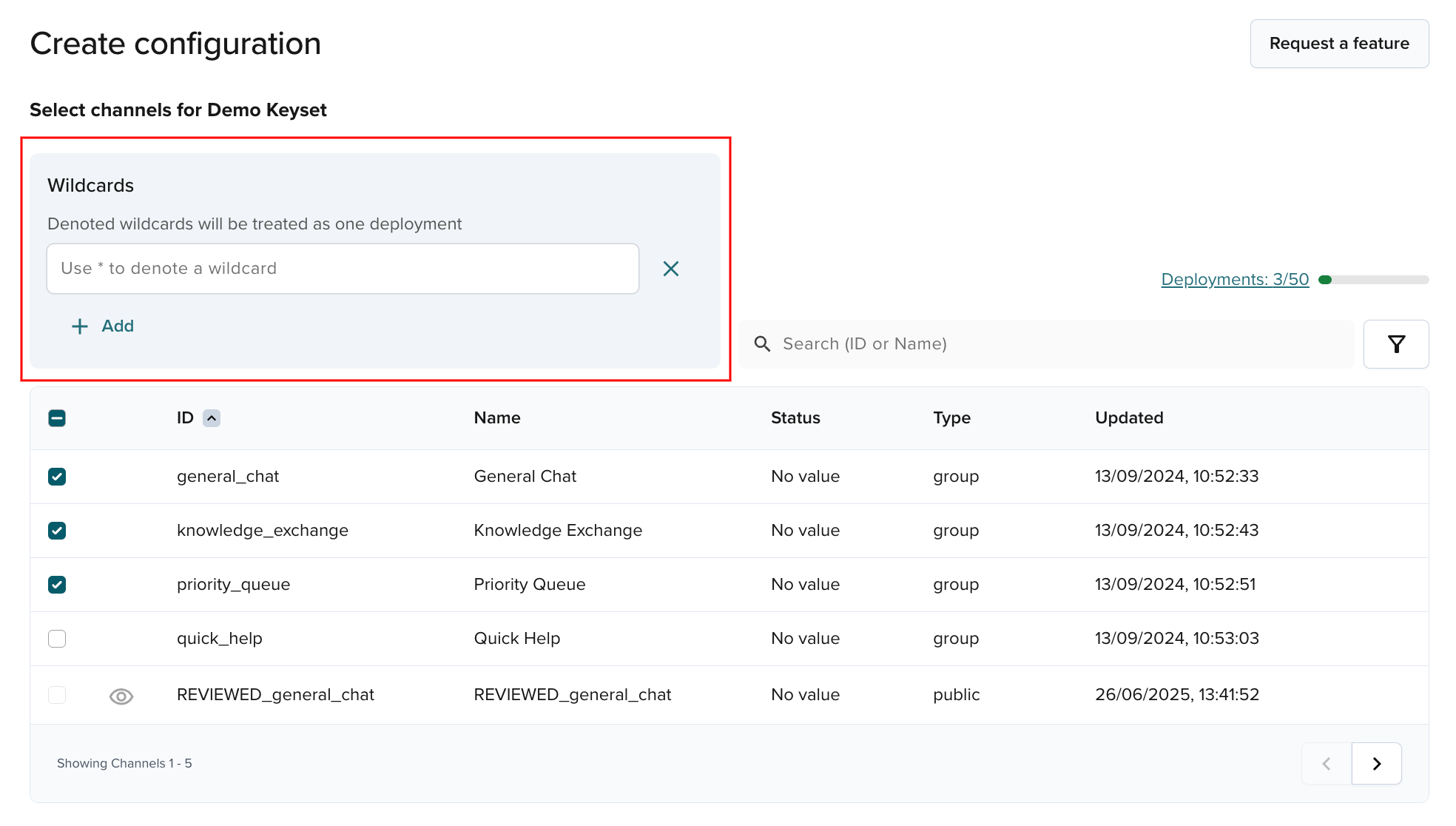
Task: Click the Updated column header
Action: (1129, 418)
